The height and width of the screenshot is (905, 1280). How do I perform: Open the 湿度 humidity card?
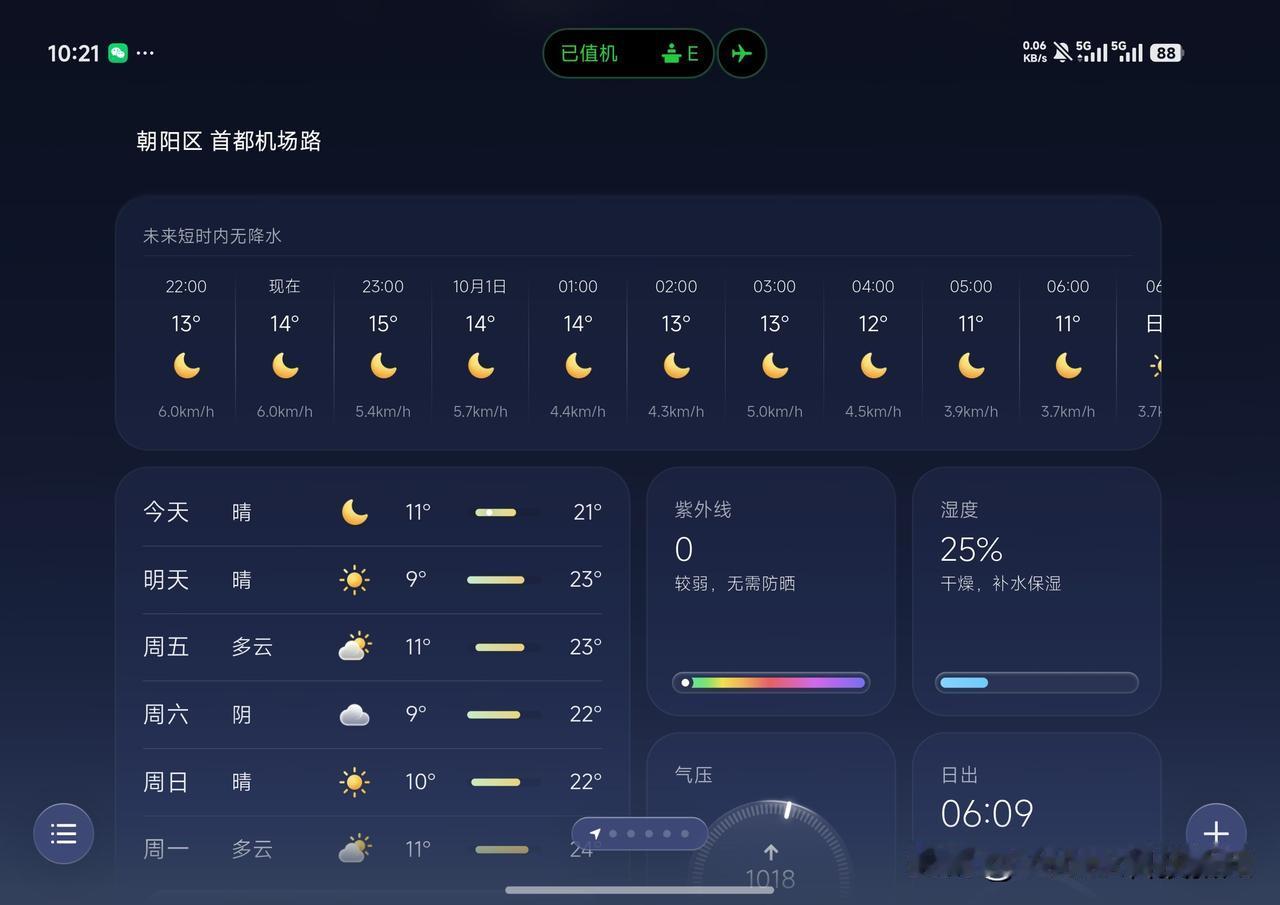(x=1037, y=591)
